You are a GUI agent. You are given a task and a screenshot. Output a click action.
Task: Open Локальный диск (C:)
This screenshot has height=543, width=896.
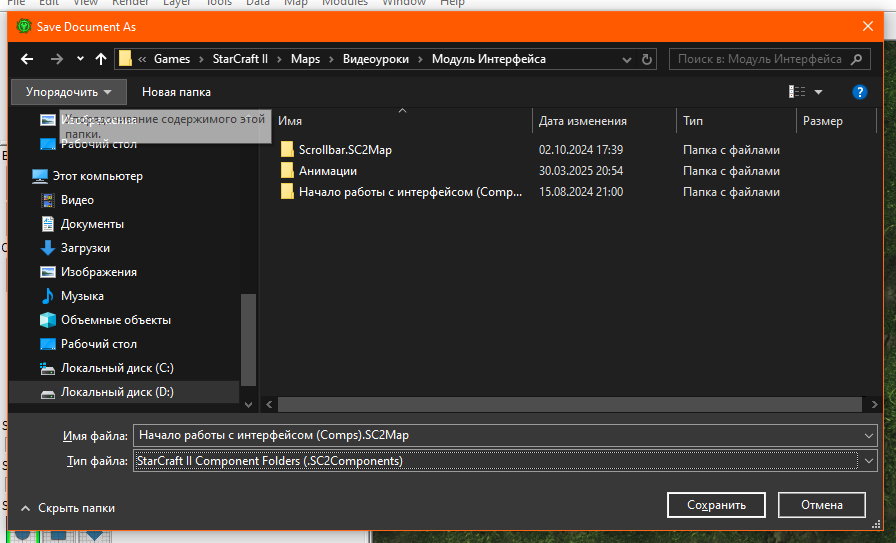(x=117, y=368)
